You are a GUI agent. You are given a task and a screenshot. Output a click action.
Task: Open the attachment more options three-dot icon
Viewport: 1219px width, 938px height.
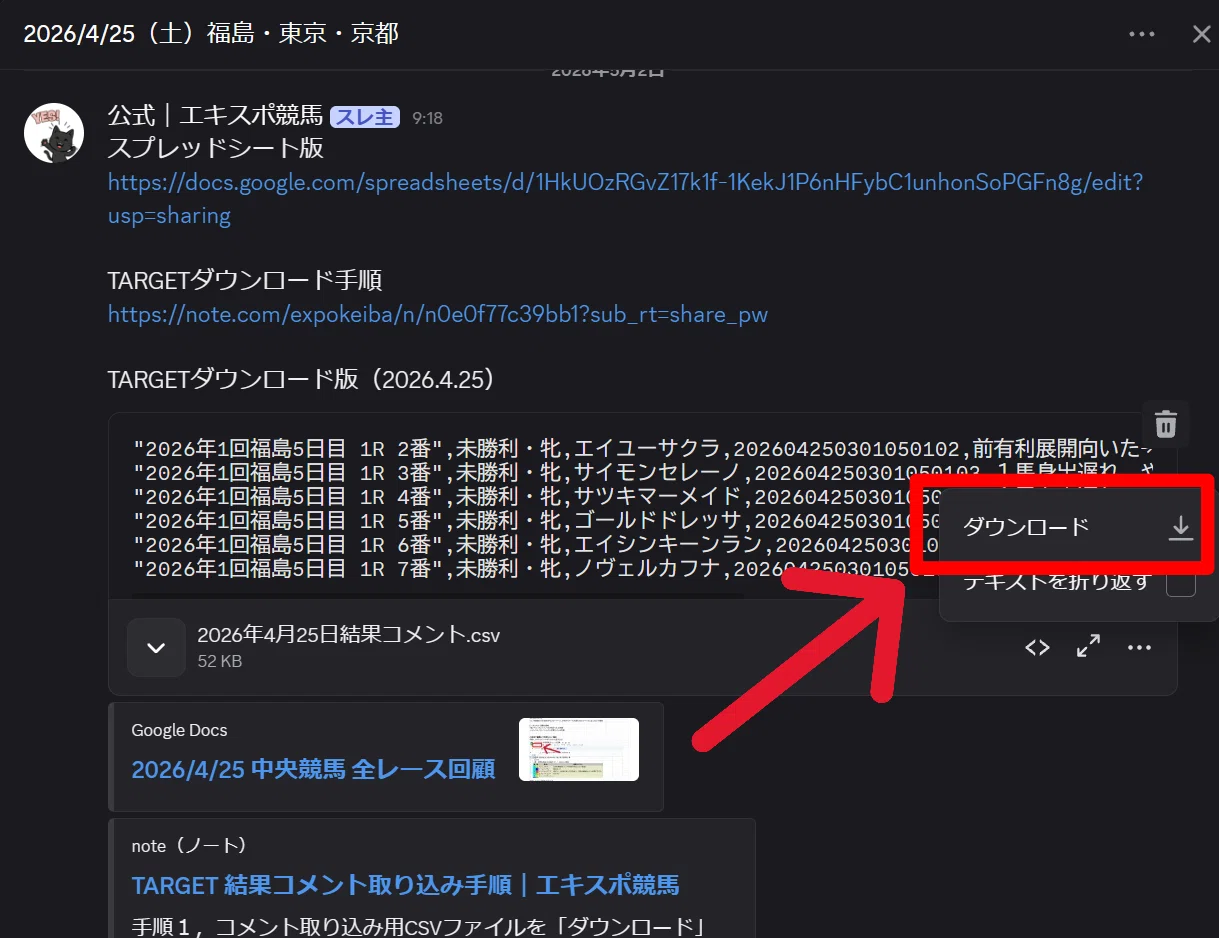tap(1140, 647)
